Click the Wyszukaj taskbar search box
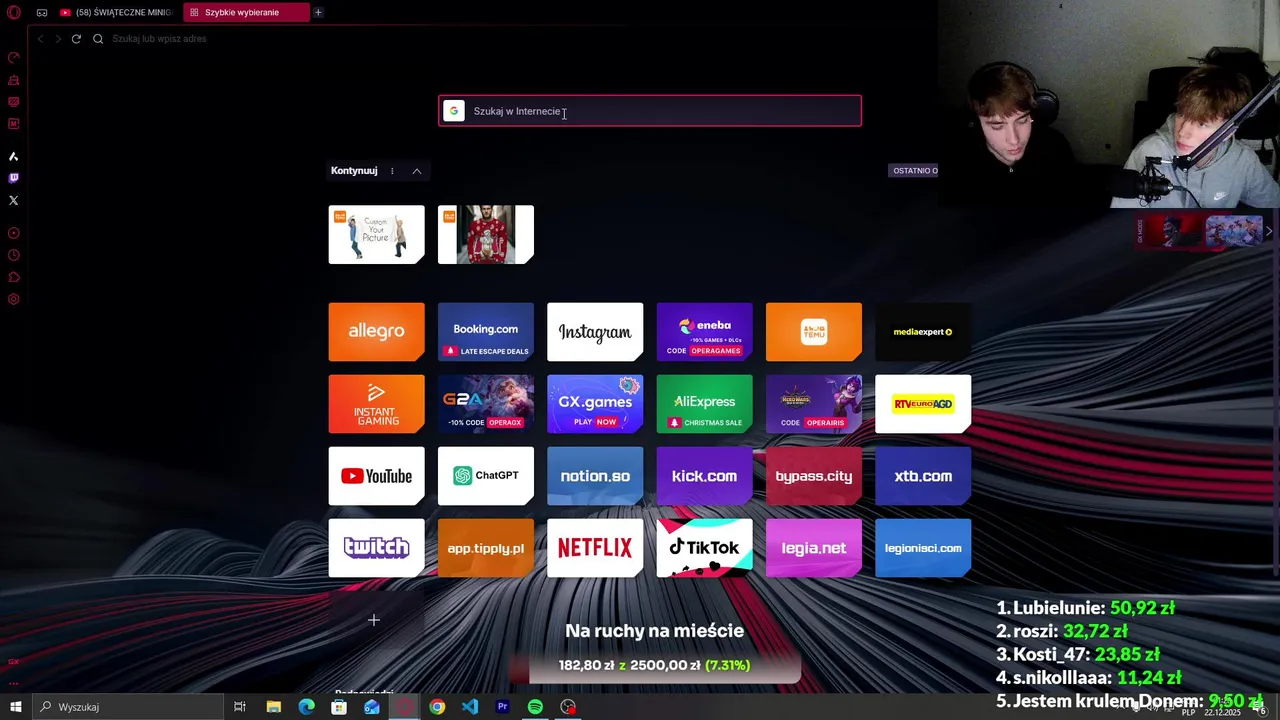 127,707
